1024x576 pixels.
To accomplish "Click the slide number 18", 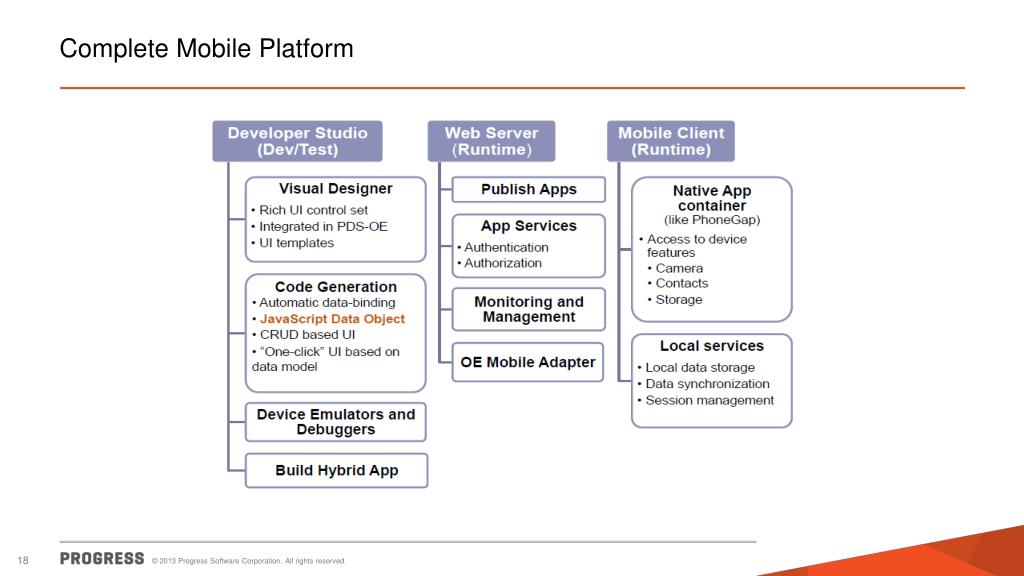I will [23, 560].
